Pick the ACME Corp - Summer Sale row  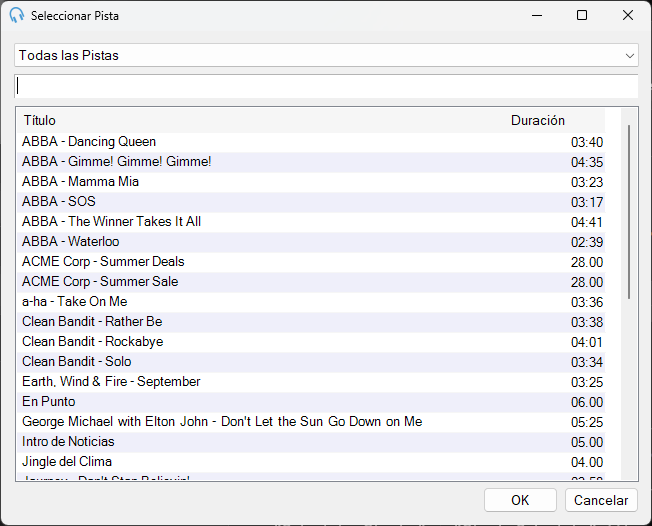(312, 282)
